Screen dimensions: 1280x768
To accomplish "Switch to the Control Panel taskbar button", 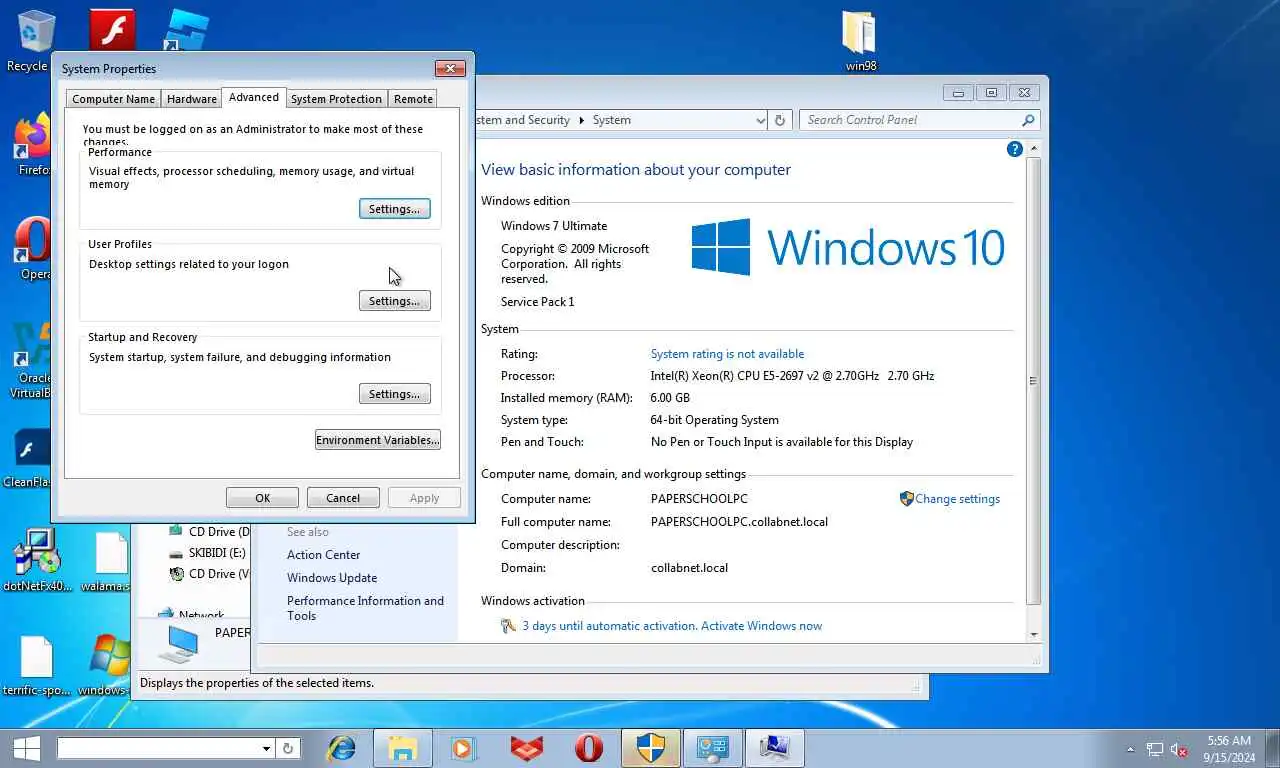I will [712, 748].
